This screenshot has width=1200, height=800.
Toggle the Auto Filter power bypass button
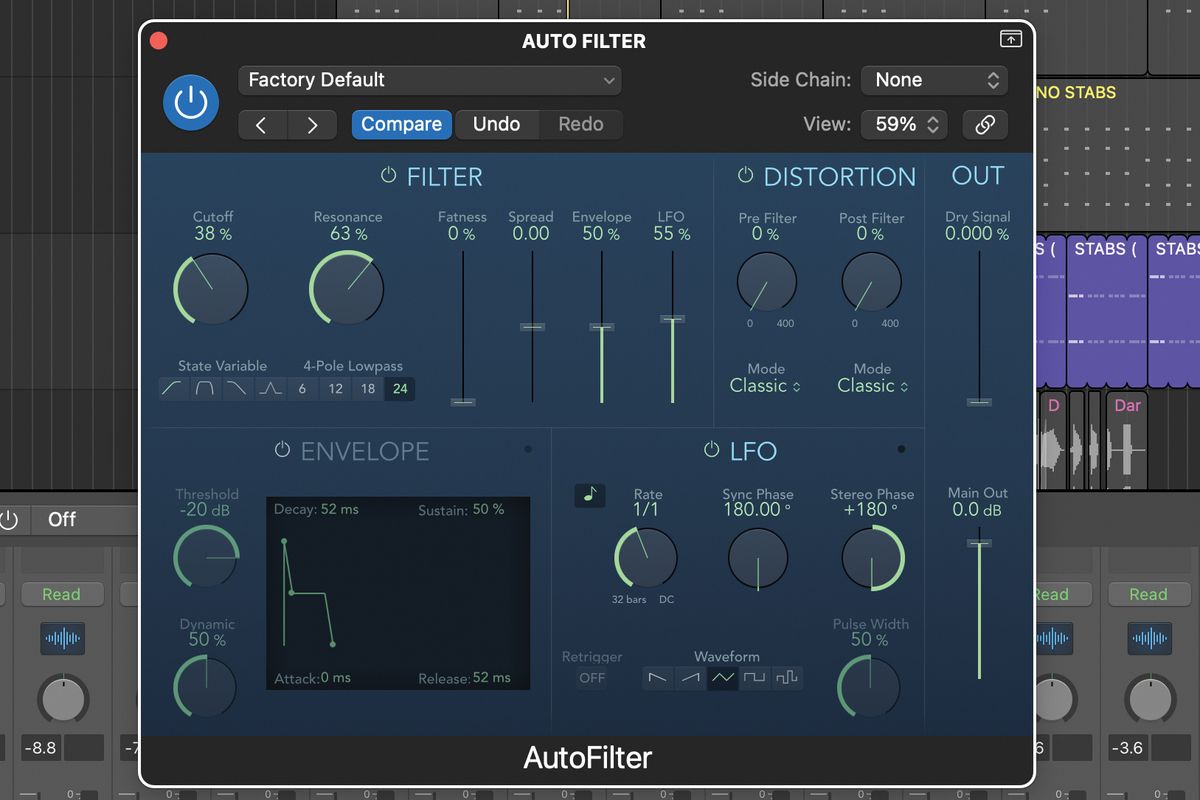tap(190, 102)
